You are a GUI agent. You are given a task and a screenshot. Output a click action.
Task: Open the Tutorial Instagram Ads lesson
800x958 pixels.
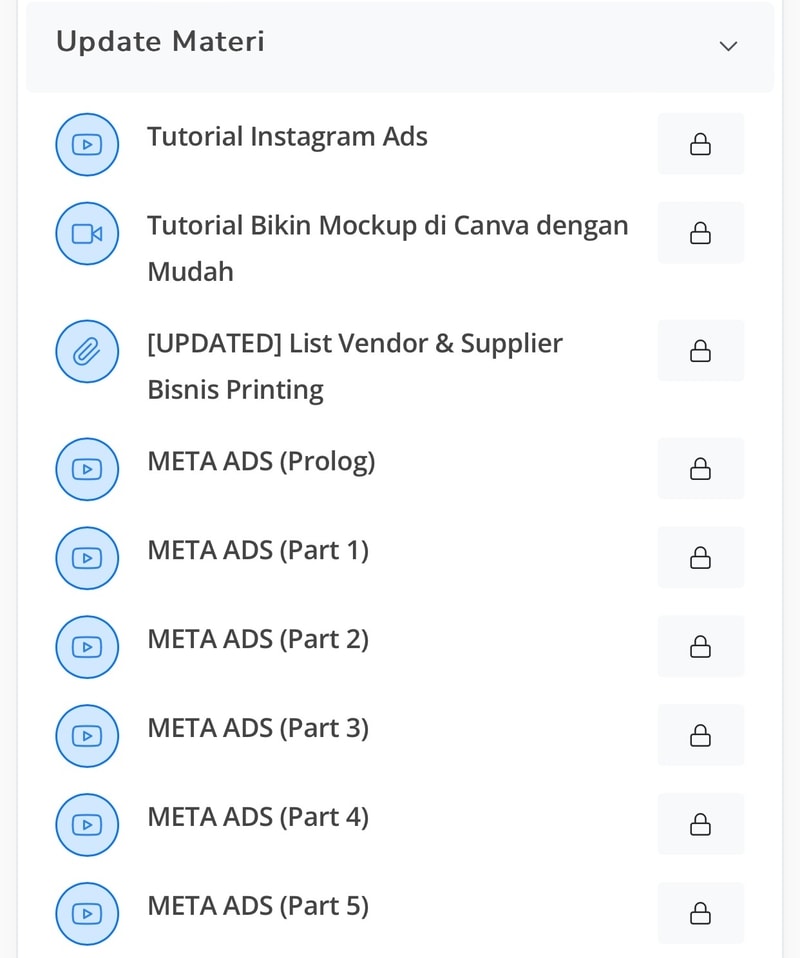tap(287, 137)
